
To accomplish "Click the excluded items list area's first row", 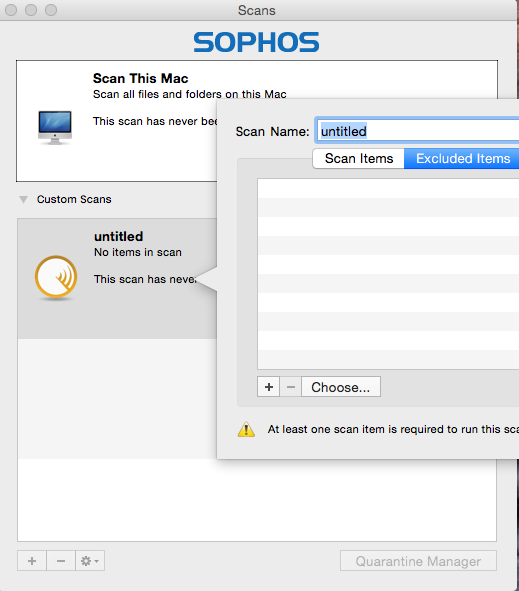I will coord(388,188).
